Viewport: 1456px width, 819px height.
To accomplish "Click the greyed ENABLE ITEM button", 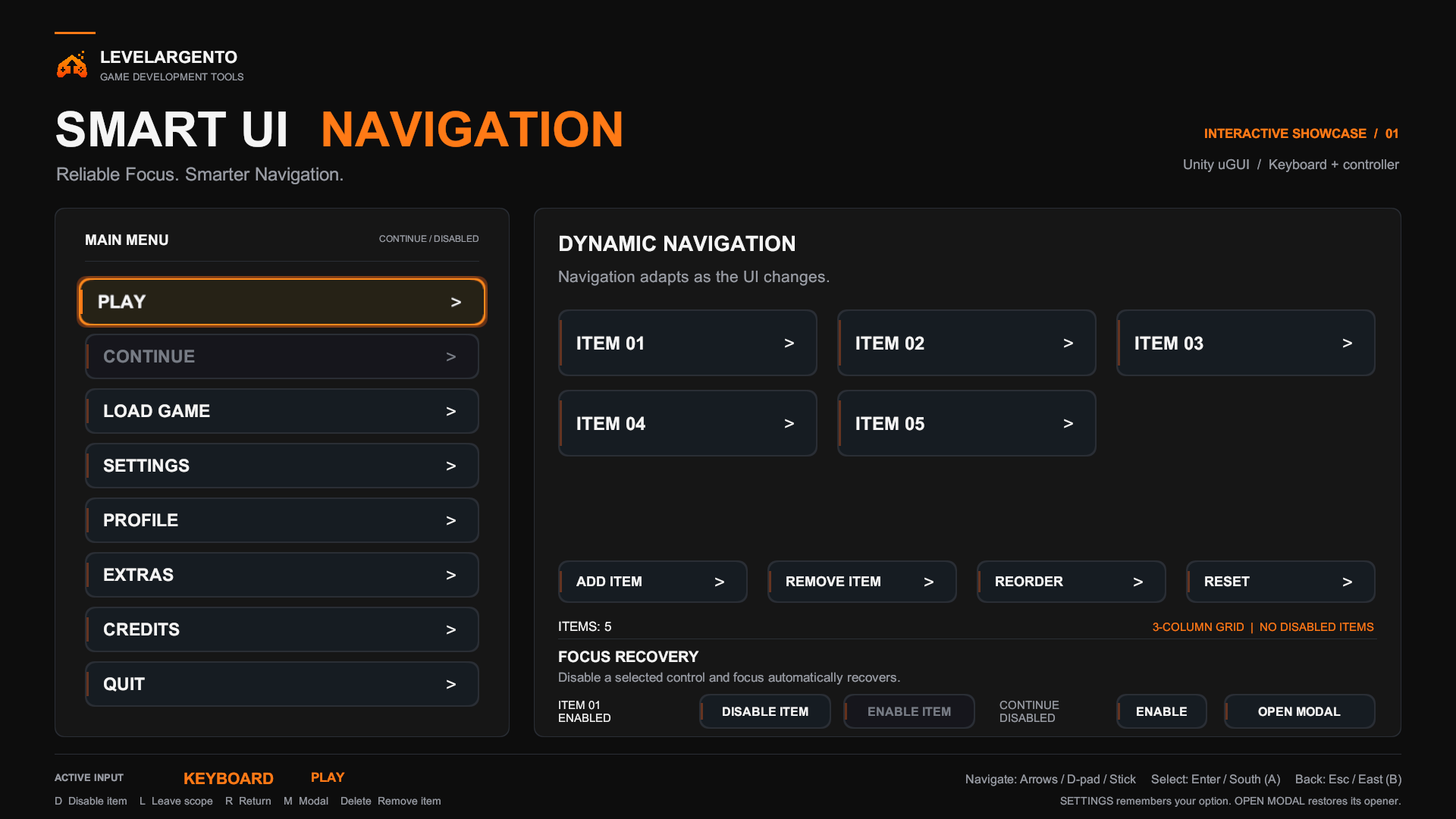I will point(909,711).
